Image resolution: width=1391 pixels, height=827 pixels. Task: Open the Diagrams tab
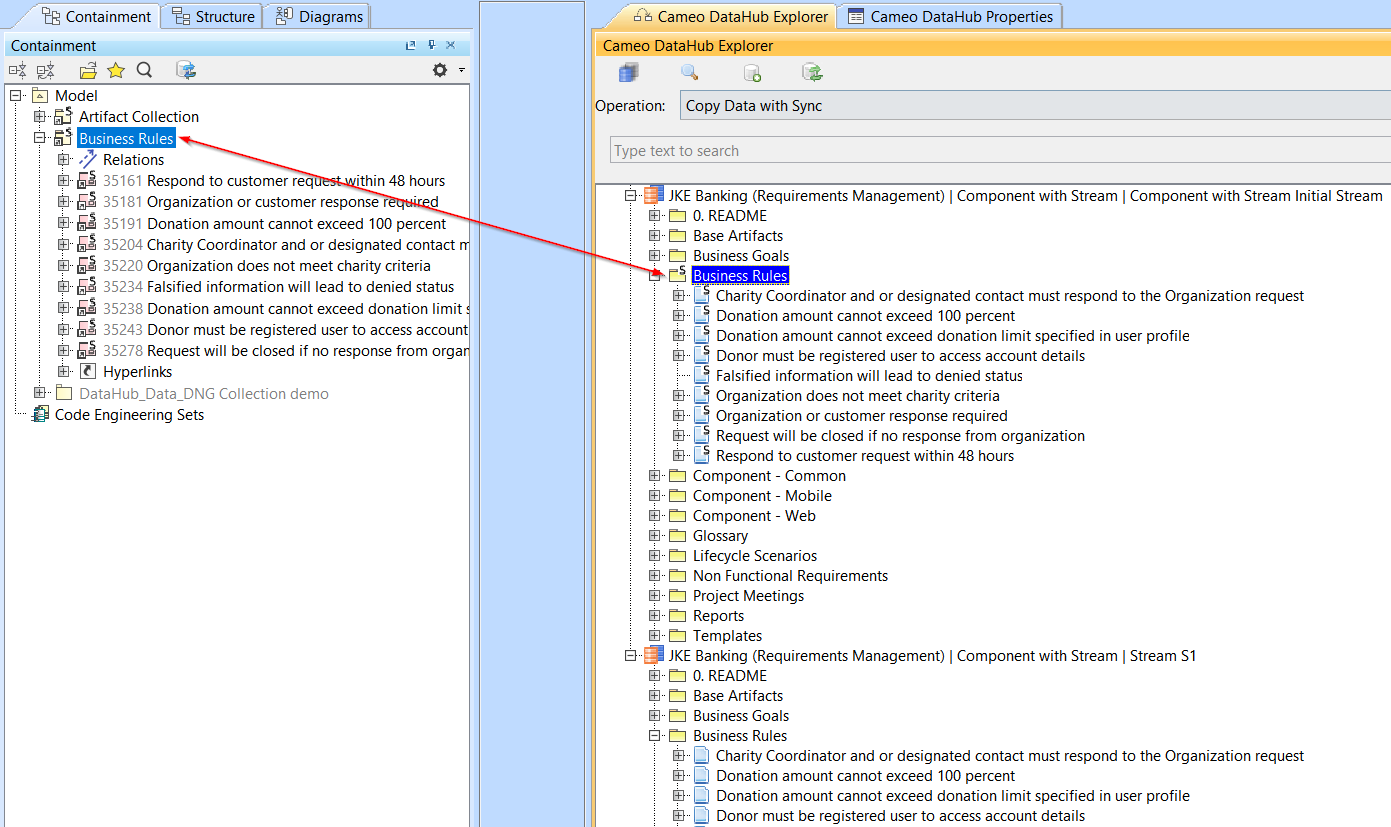[x=320, y=16]
